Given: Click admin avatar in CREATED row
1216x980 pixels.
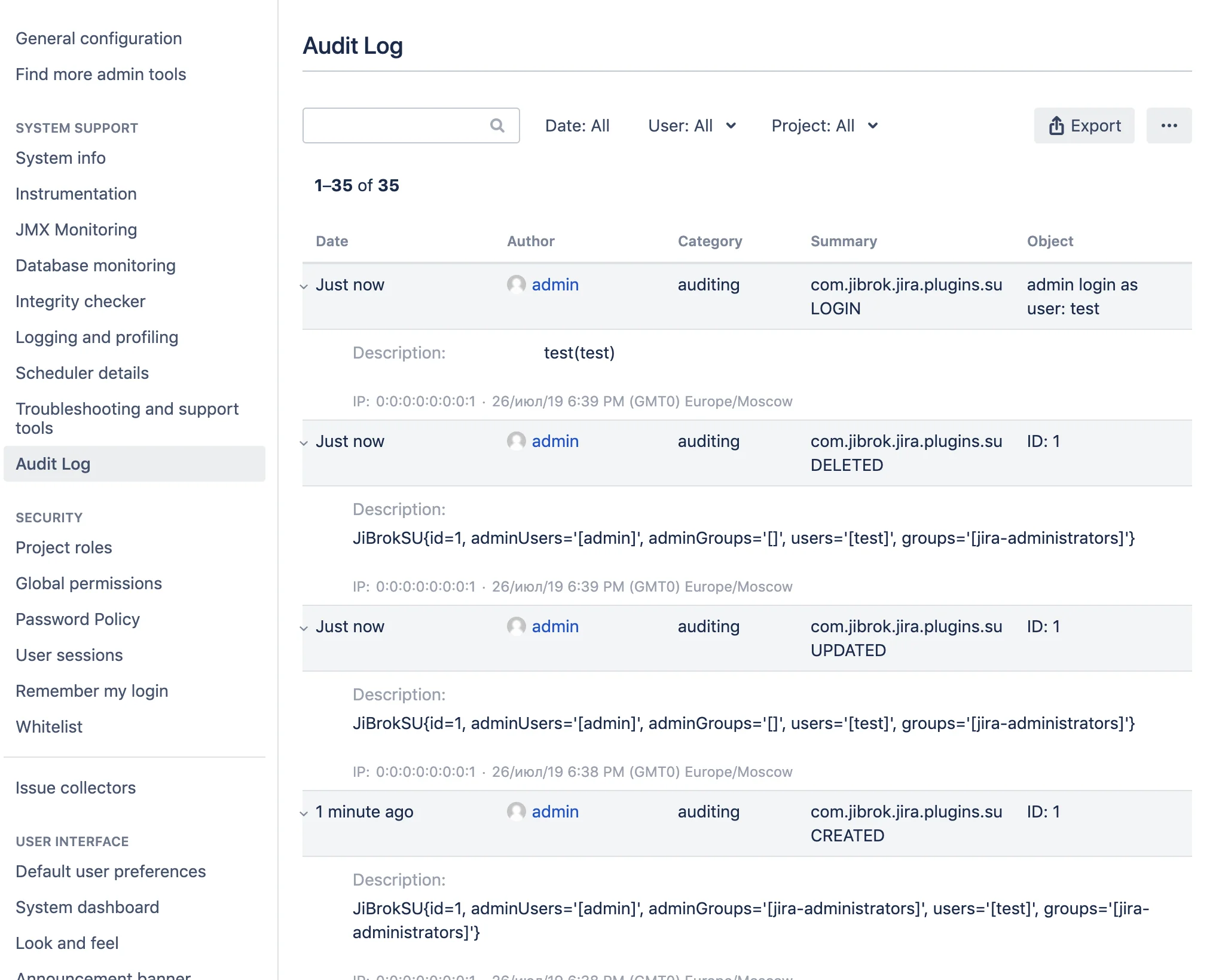Looking at the screenshot, I should [516, 811].
